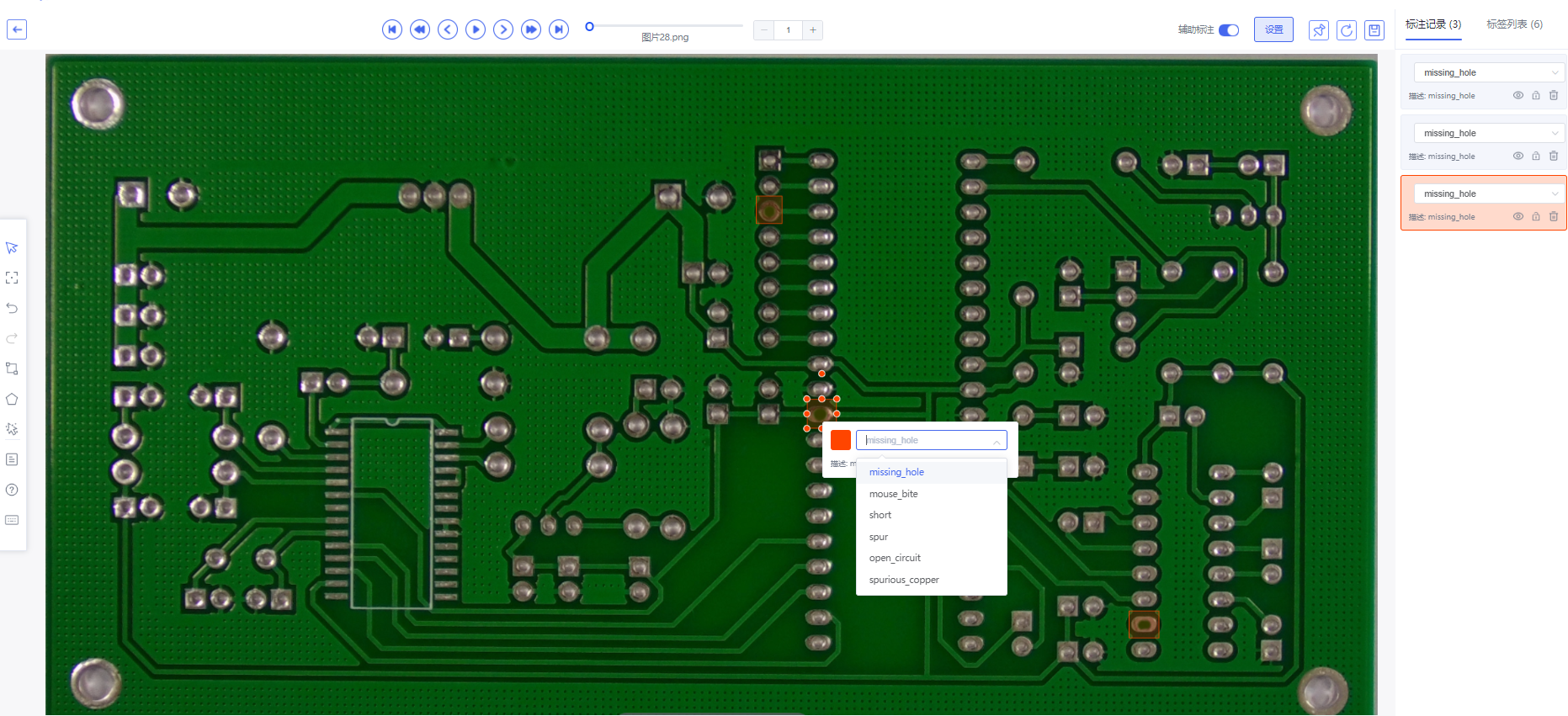
Task: Switch to the 标签列表 (6) tab
Action: [1514, 24]
